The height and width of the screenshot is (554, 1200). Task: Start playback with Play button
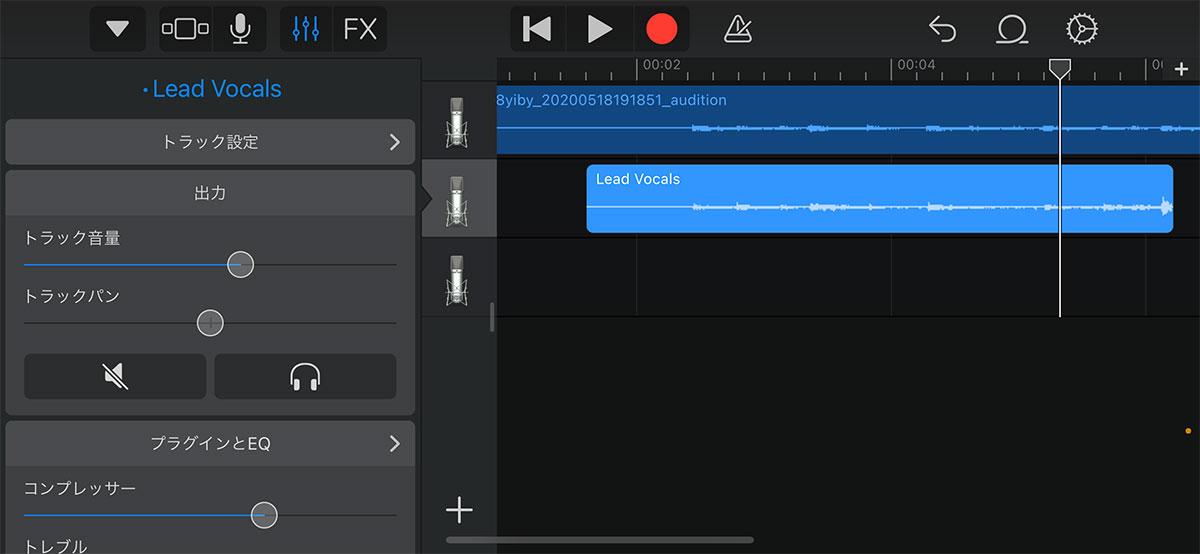click(600, 29)
